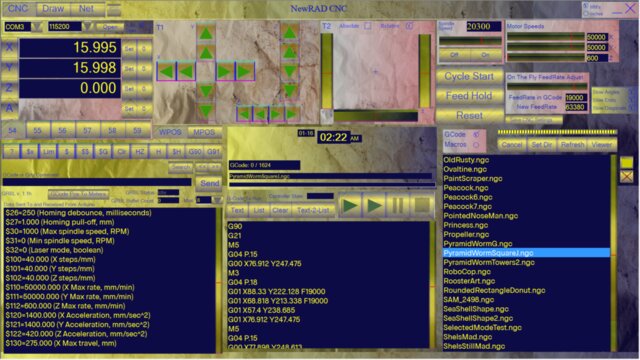
Task: Click the Feed Hold button
Action: click(469, 96)
